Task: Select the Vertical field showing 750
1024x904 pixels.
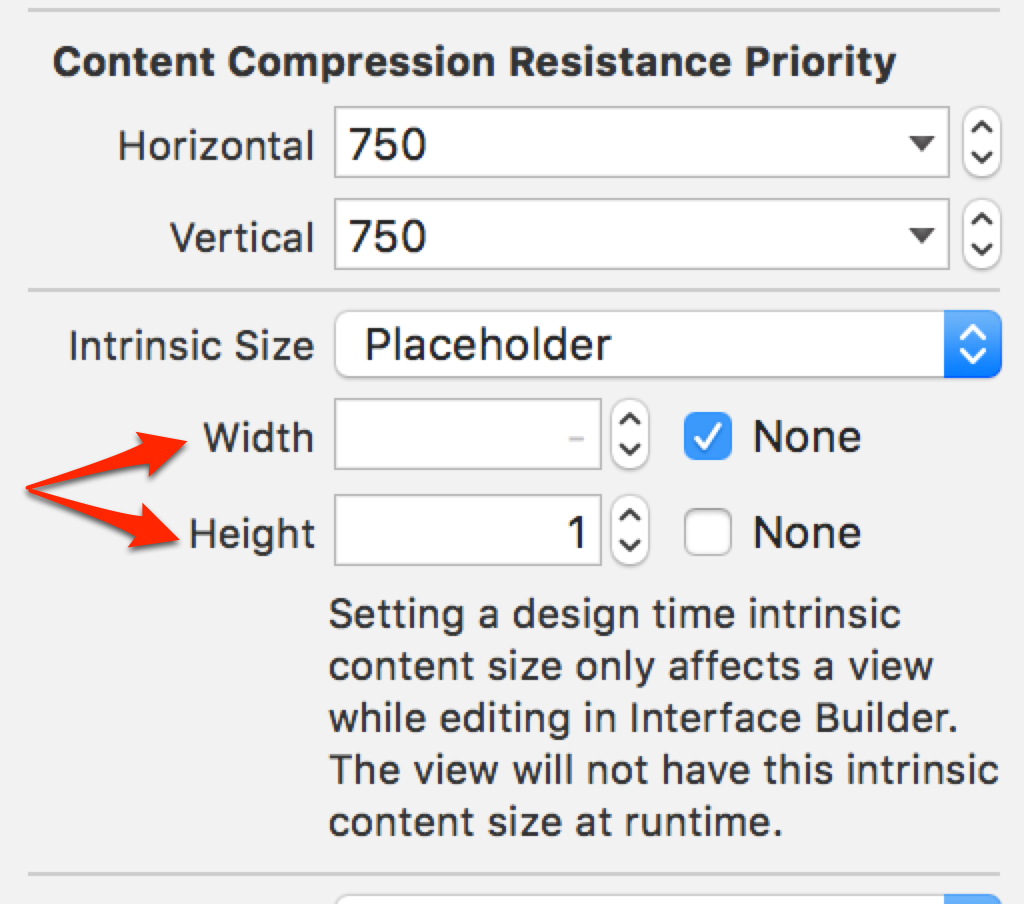Action: click(x=600, y=234)
